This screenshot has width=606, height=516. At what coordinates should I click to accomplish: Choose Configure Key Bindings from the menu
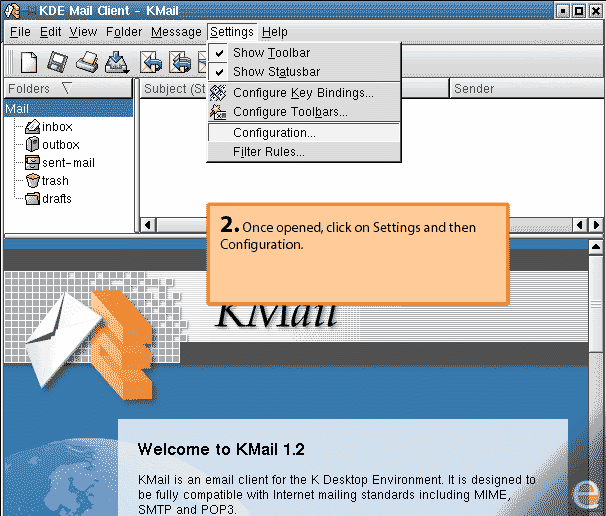[x=303, y=93]
